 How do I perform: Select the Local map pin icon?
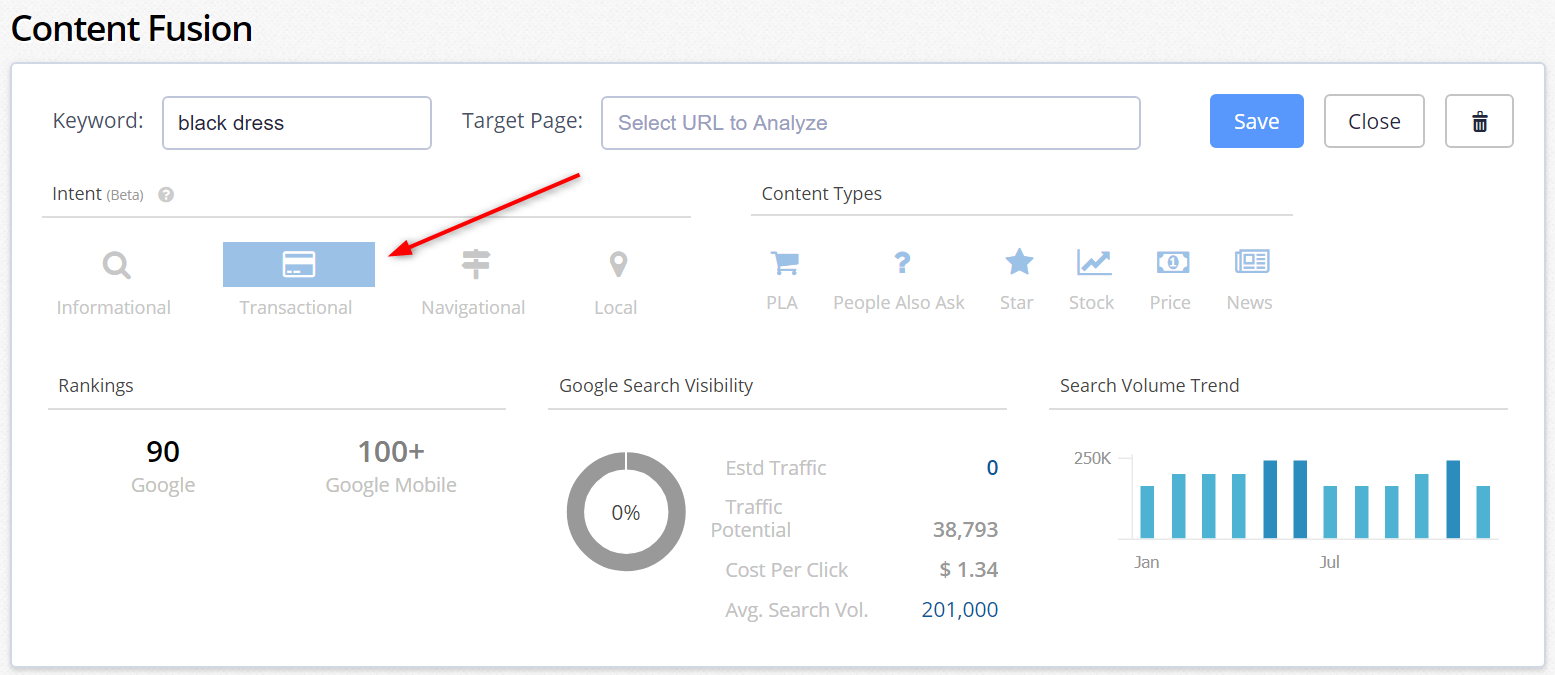click(x=618, y=265)
